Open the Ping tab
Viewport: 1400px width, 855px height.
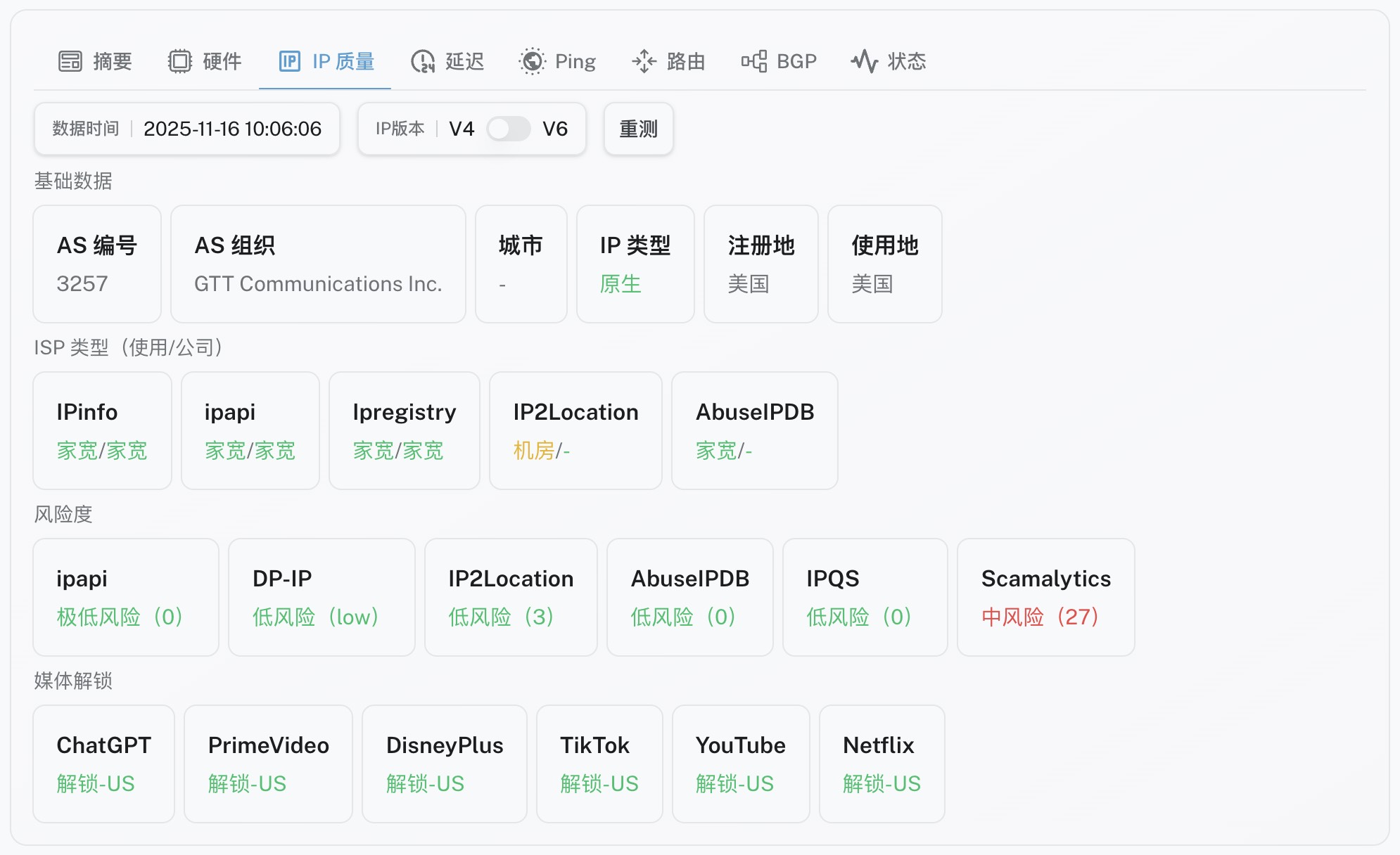pyautogui.click(x=575, y=61)
